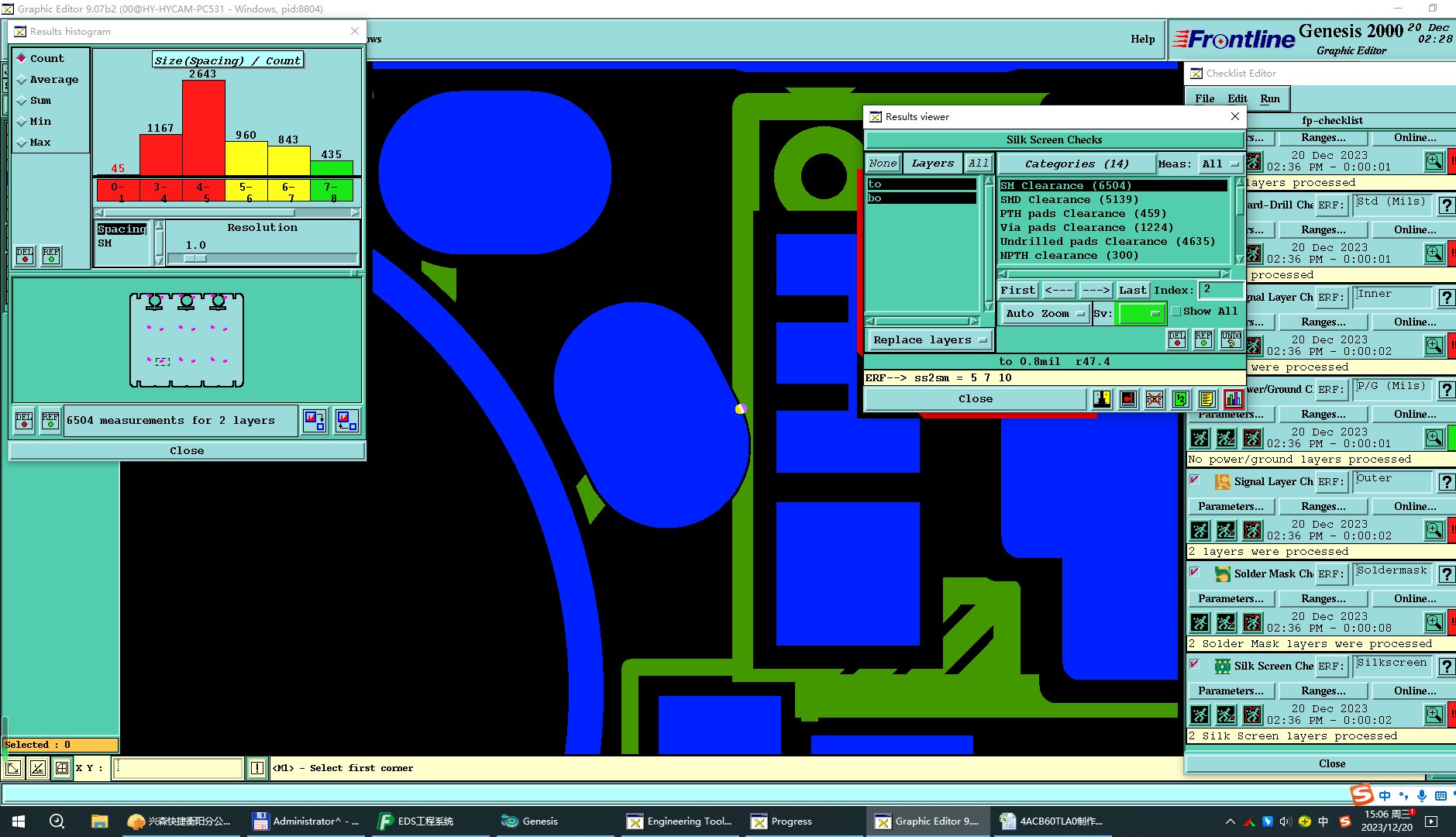Open Silk Screen check results magnifier
This screenshot has height=837, width=1456.
[1434, 714]
